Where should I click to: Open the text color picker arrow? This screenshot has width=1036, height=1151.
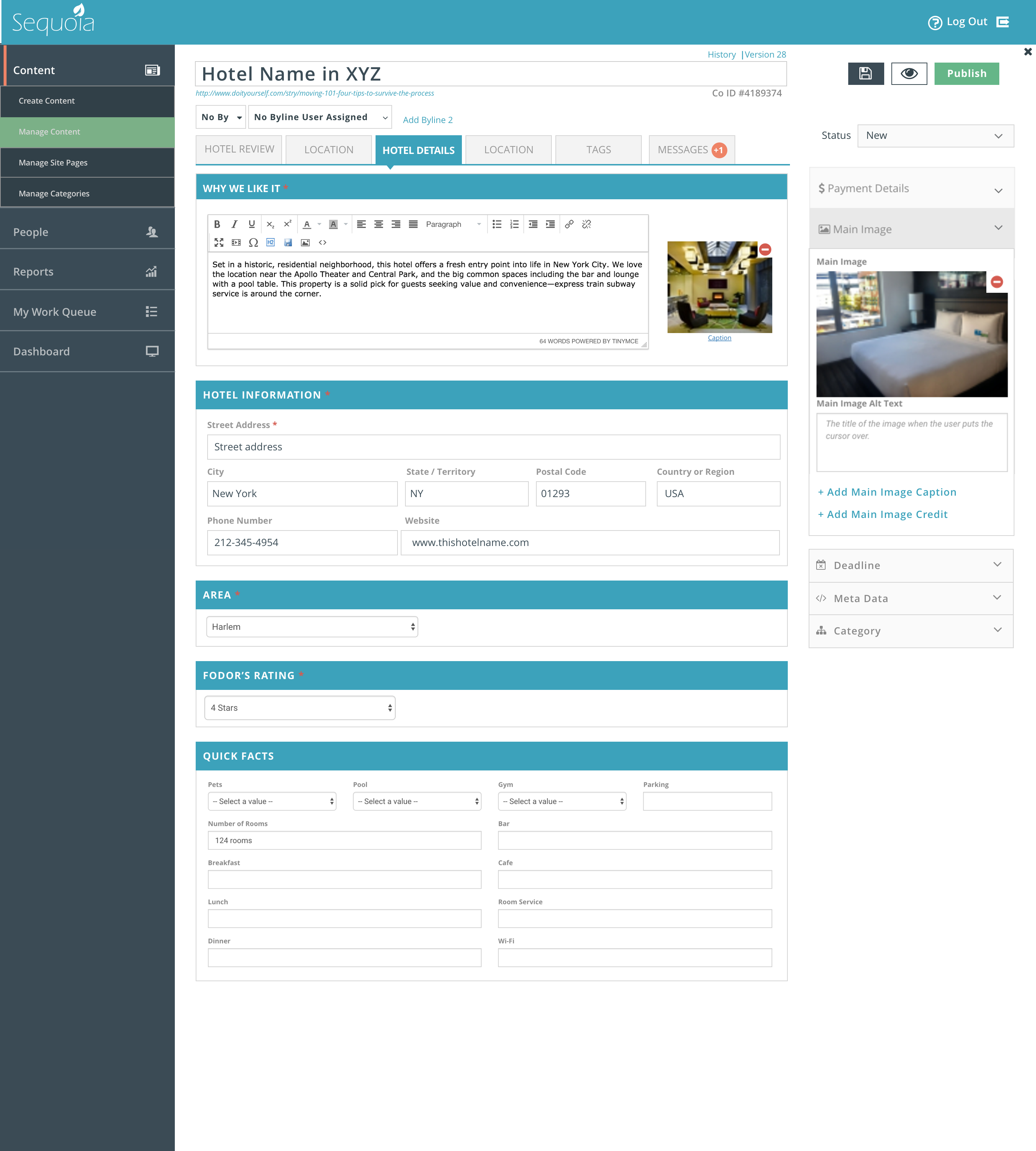[x=319, y=224]
